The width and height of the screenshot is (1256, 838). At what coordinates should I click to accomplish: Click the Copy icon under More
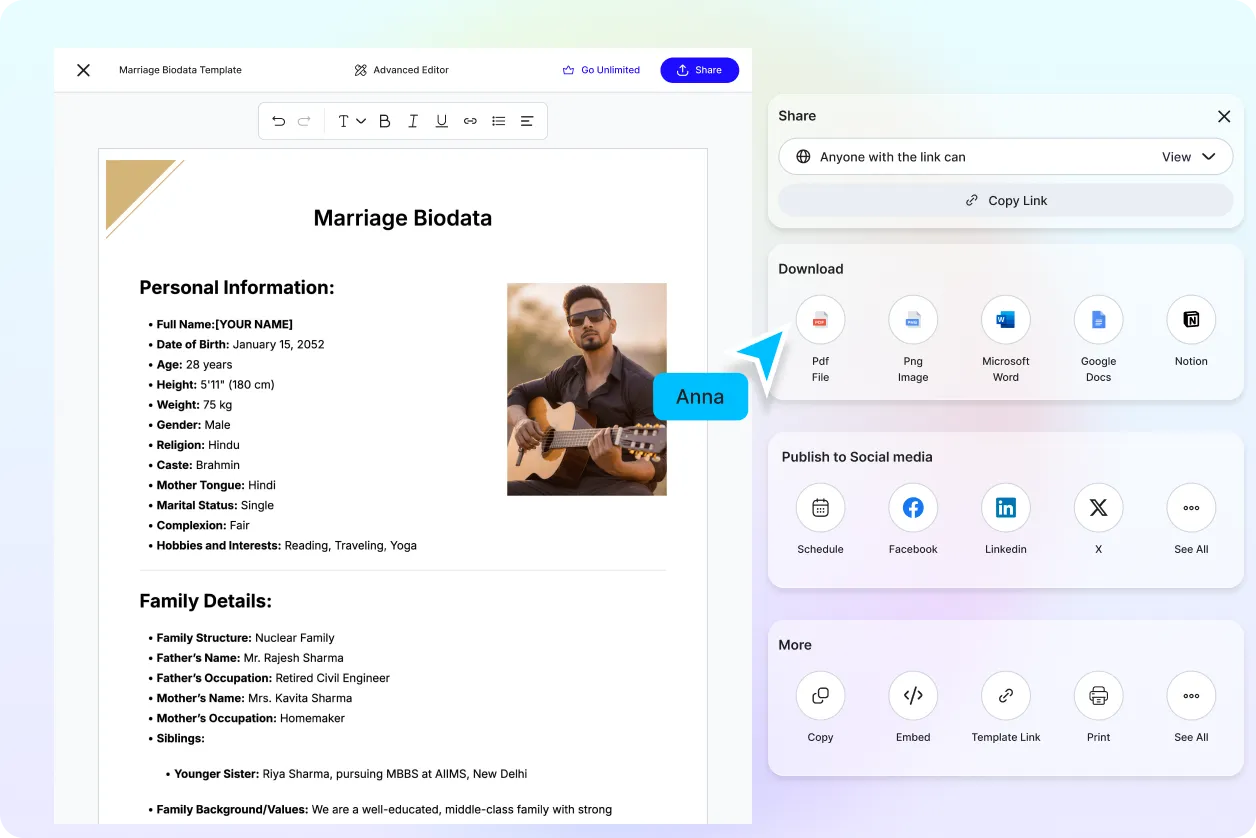[820, 696]
